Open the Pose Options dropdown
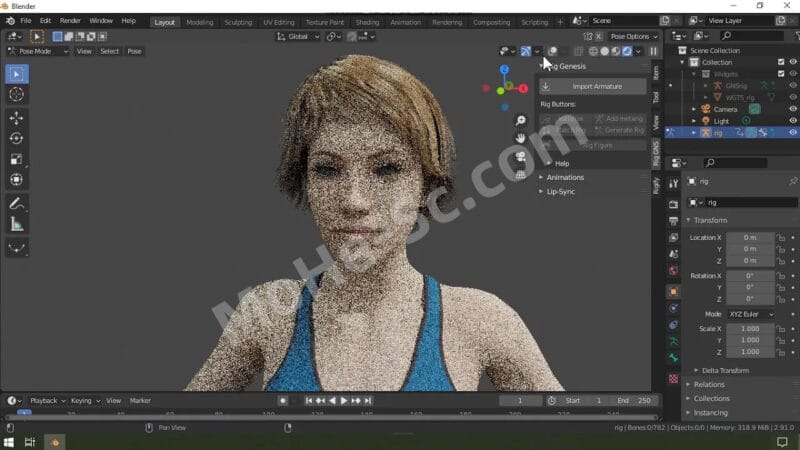The image size is (800, 450). pos(634,36)
